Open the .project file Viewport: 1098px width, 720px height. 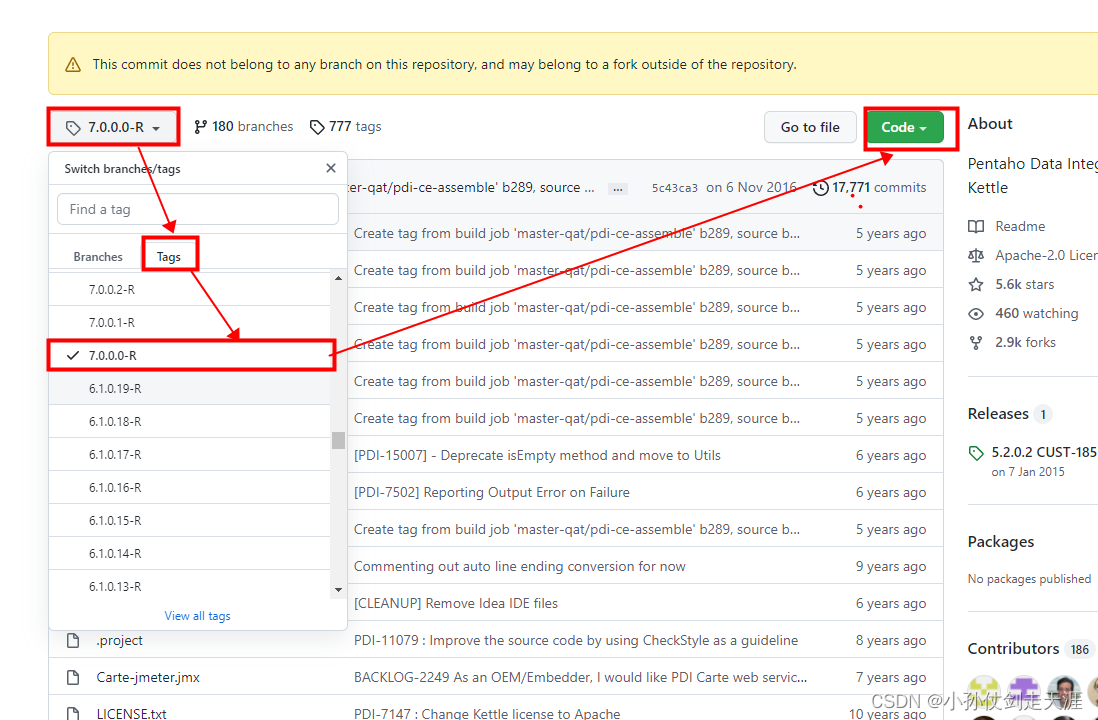pyautogui.click(x=119, y=640)
